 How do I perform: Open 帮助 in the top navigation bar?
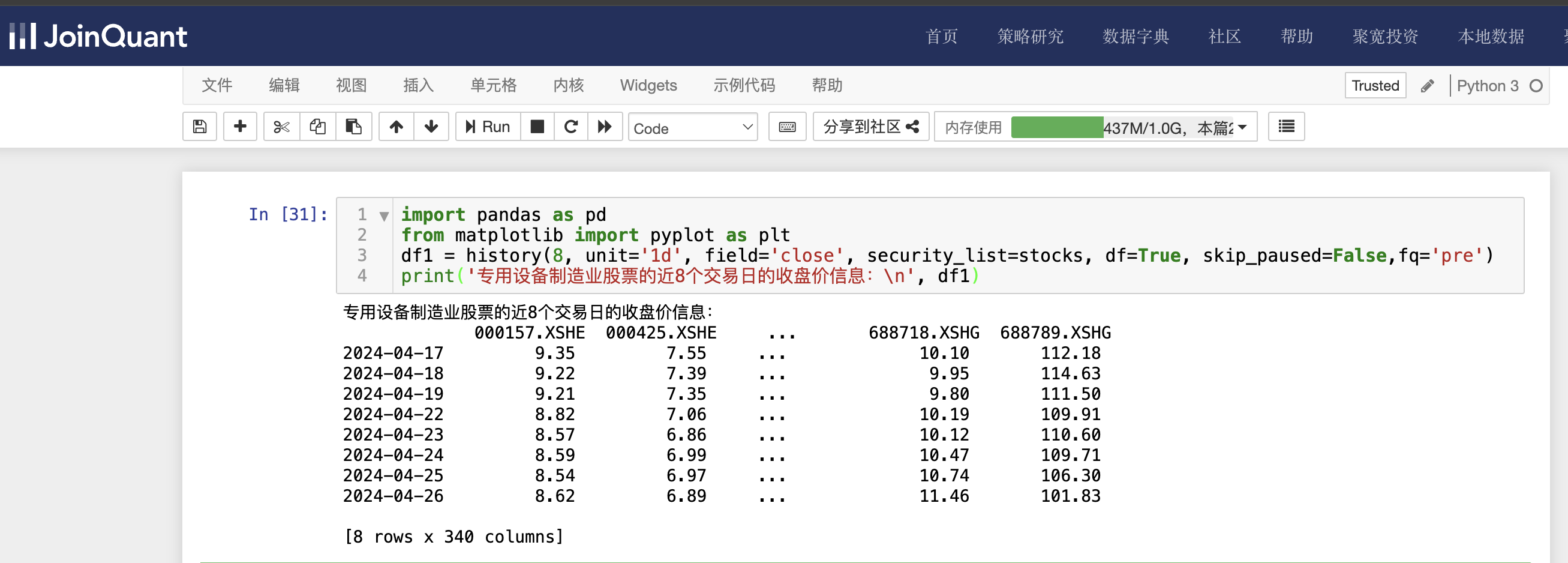(1296, 37)
